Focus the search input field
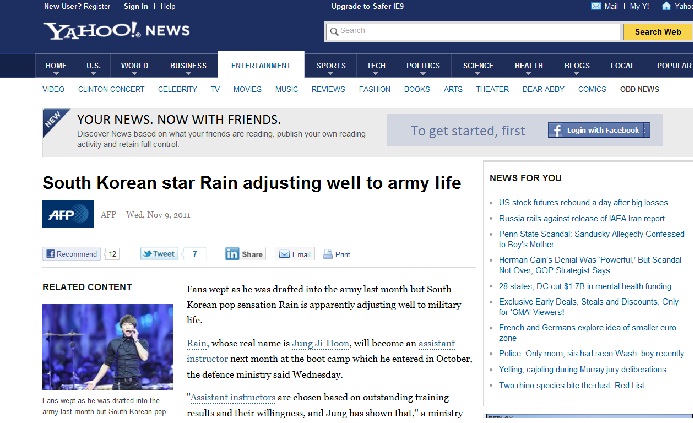 tap(473, 31)
